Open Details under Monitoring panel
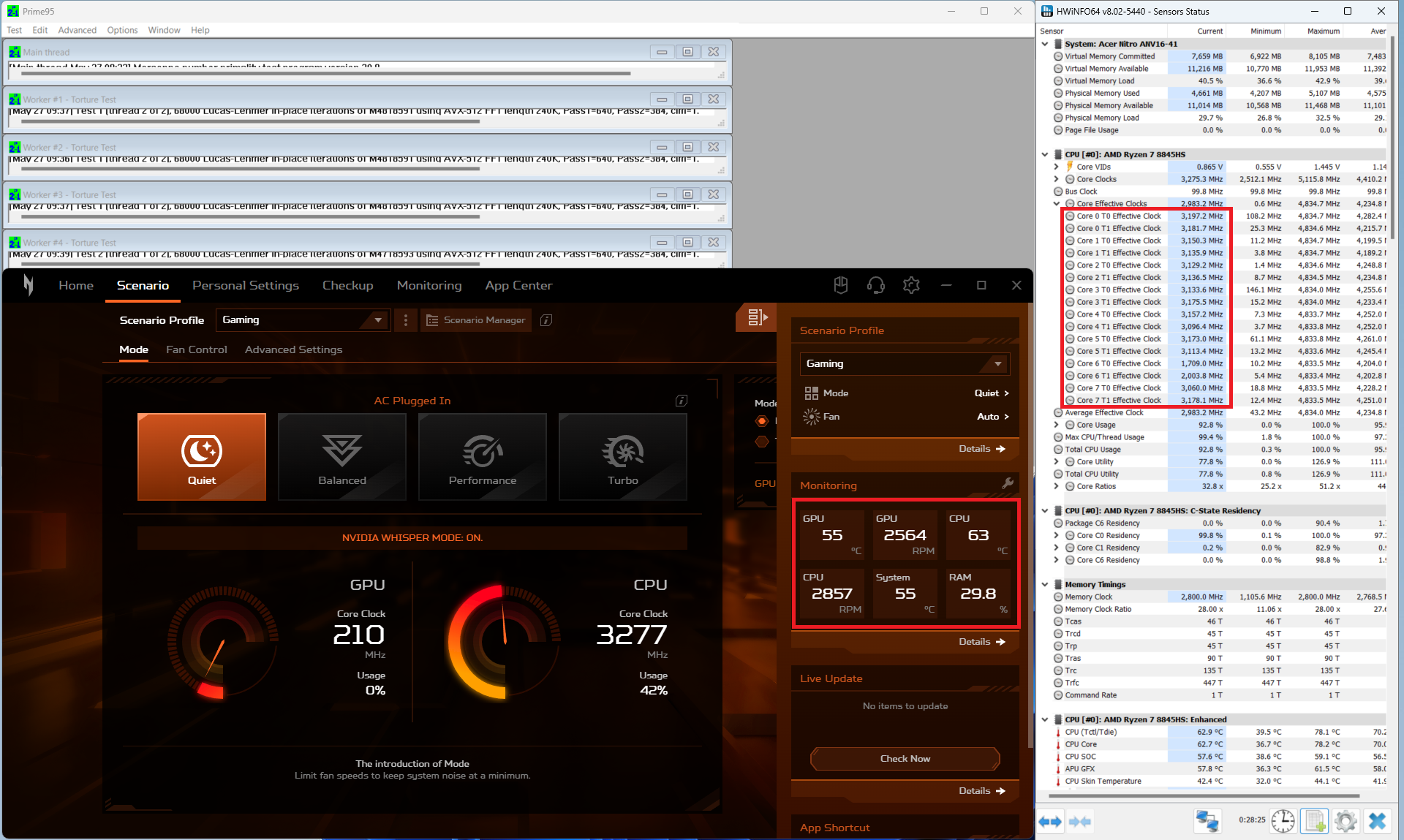 click(x=982, y=642)
